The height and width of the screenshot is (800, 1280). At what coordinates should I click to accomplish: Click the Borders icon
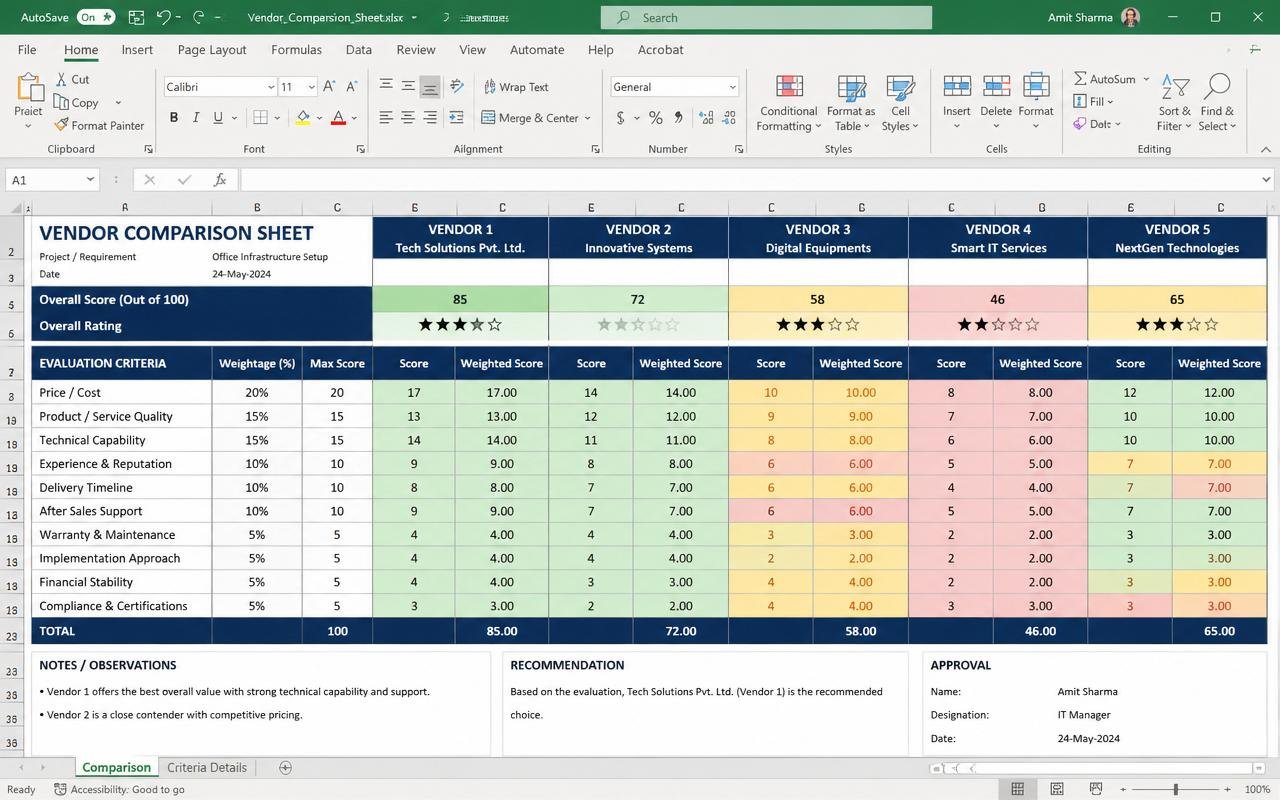pyautogui.click(x=260, y=118)
